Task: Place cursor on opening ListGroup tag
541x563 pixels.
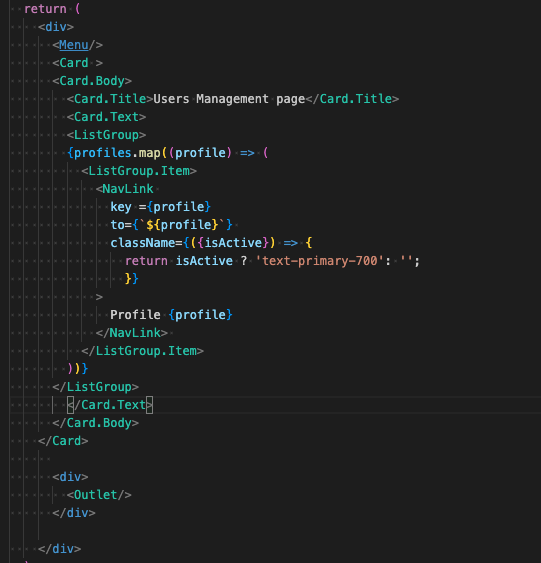Action: tap(106, 135)
